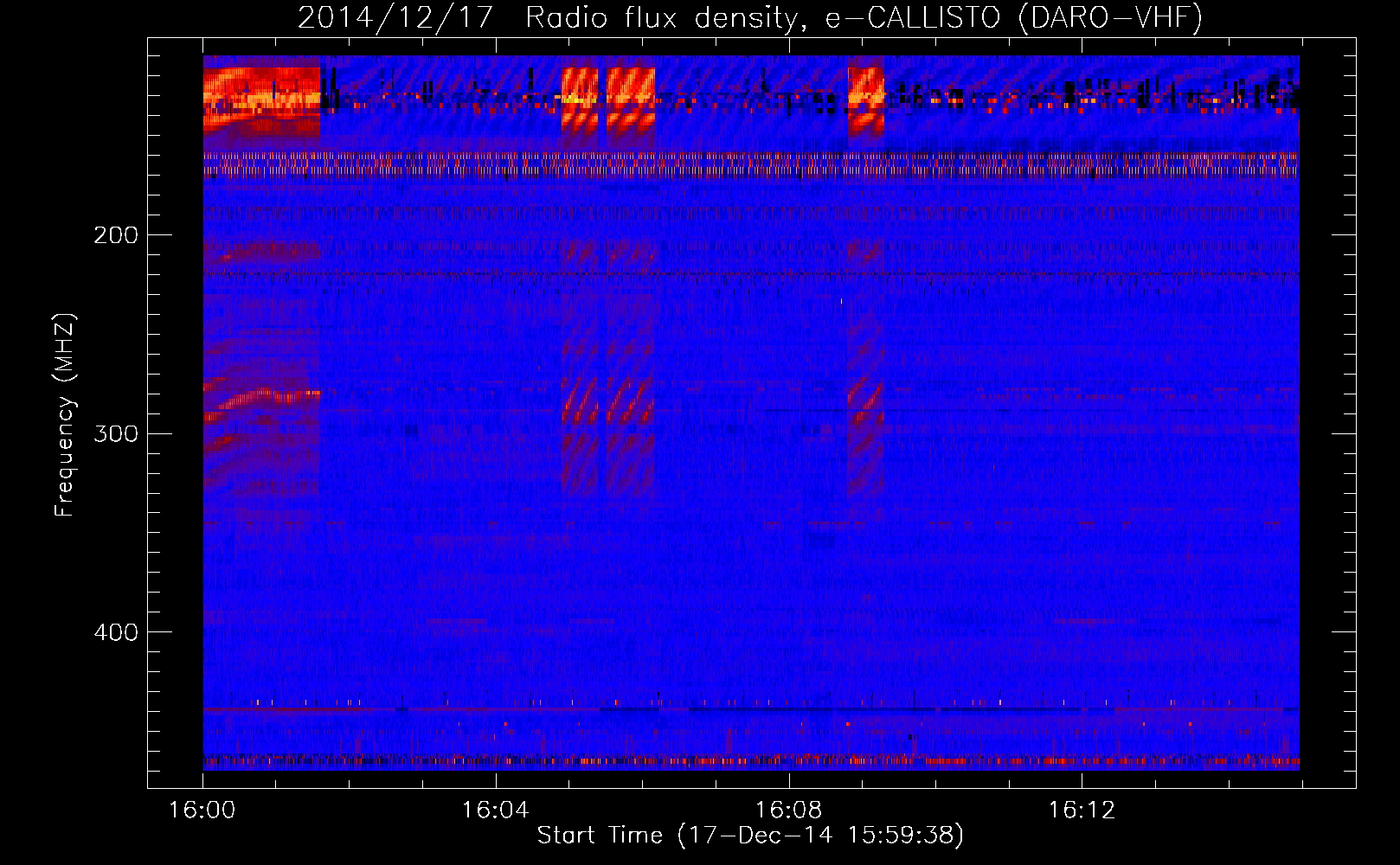The image size is (1400, 865).
Task: Click the '200' frequency tick label
Action: click(x=116, y=235)
